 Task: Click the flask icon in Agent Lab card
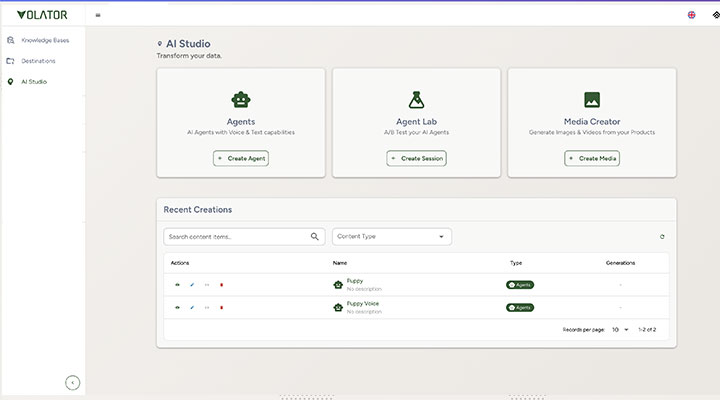[416, 100]
